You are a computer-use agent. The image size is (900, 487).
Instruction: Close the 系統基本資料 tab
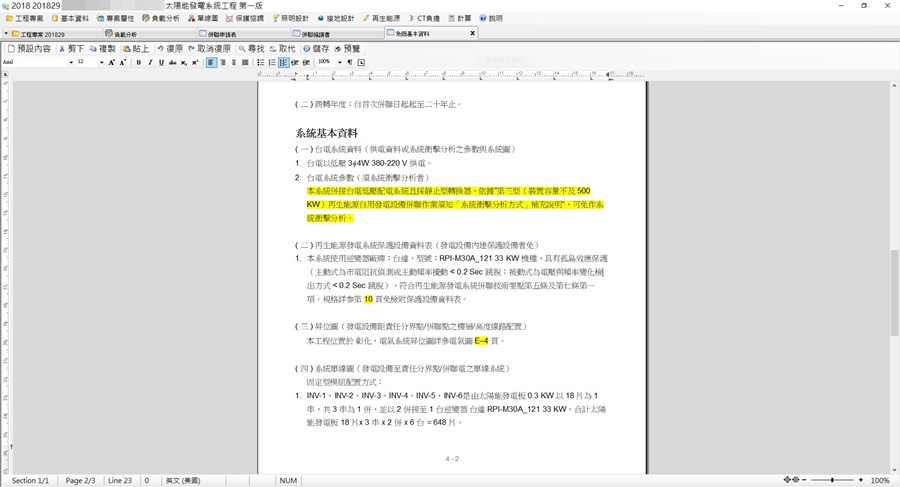[x=472, y=33]
